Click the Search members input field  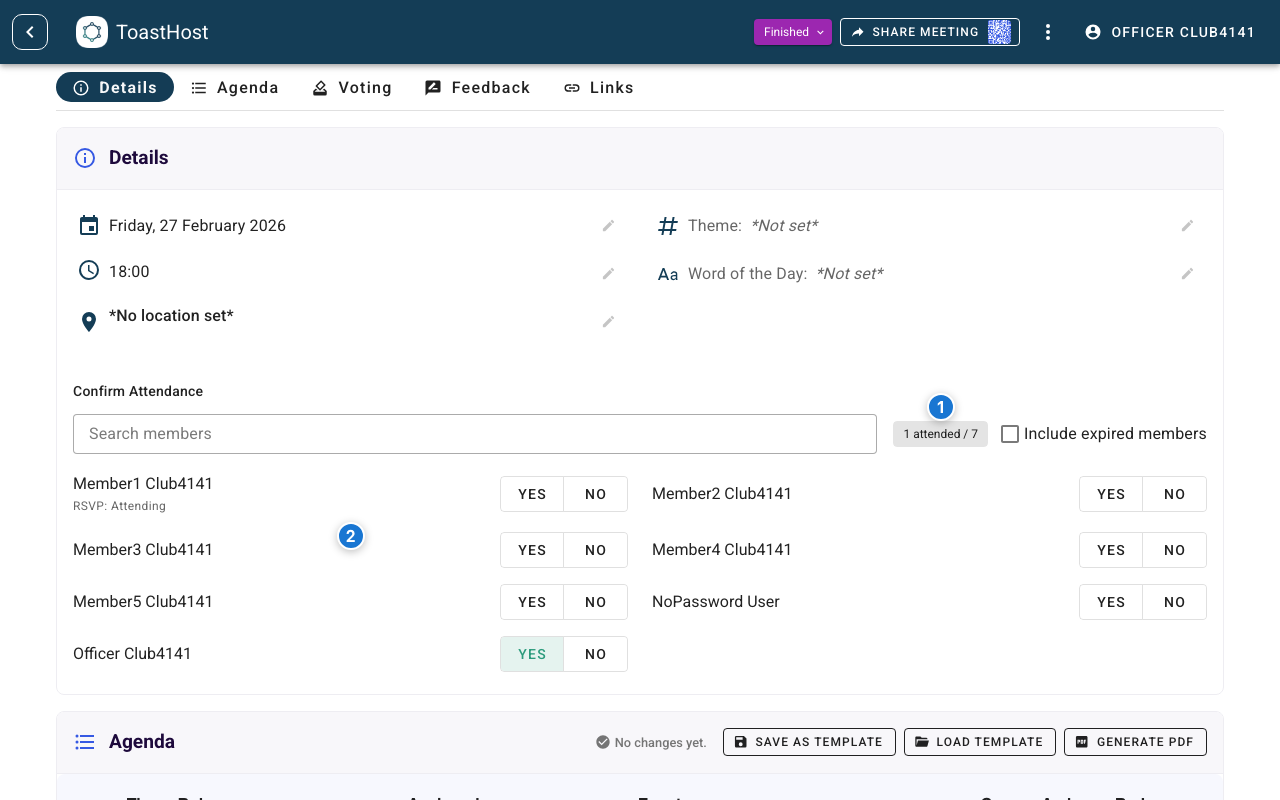474,434
